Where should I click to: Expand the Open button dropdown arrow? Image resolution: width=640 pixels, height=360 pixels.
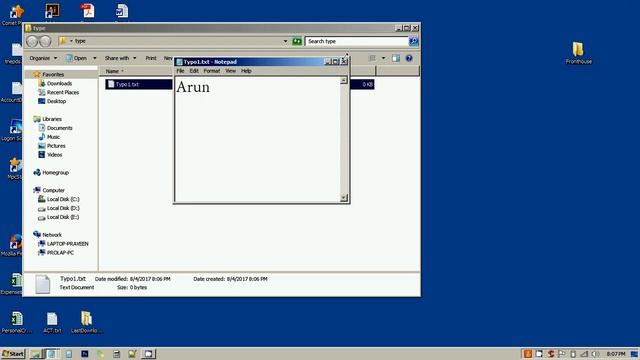95,58
